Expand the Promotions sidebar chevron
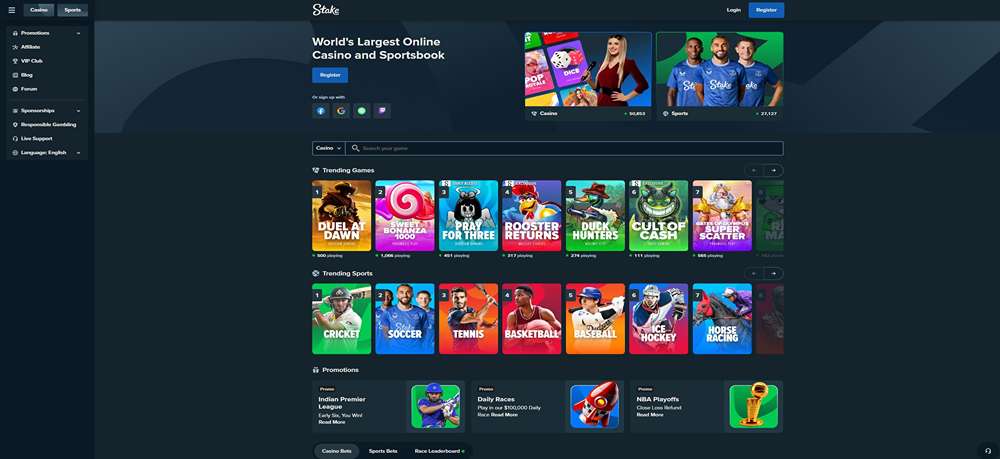The width and height of the screenshot is (1000, 459). [78, 33]
